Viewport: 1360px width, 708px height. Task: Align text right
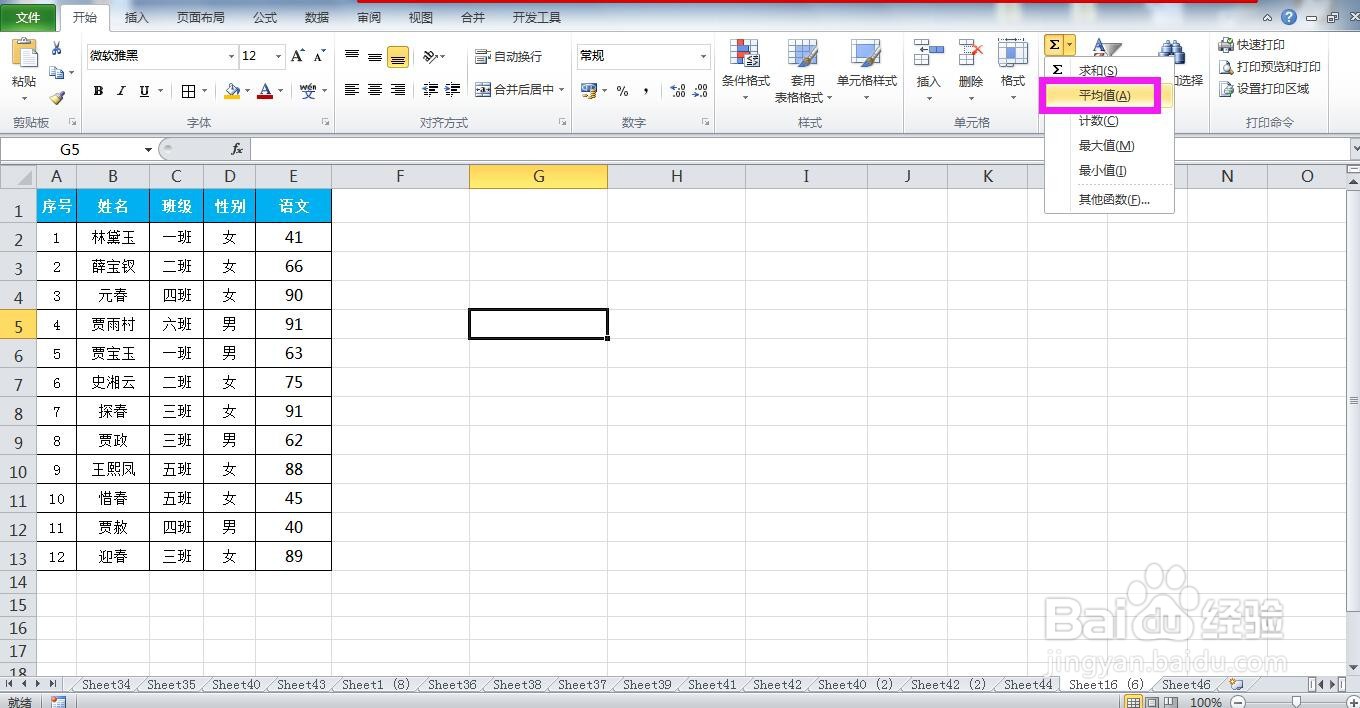tap(398, 90)
